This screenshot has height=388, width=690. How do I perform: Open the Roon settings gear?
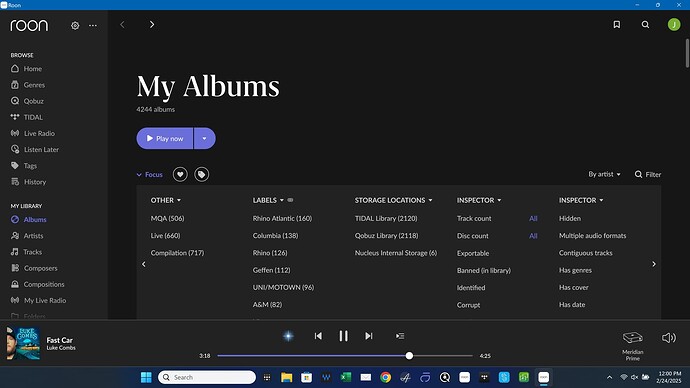pos(75,26)
